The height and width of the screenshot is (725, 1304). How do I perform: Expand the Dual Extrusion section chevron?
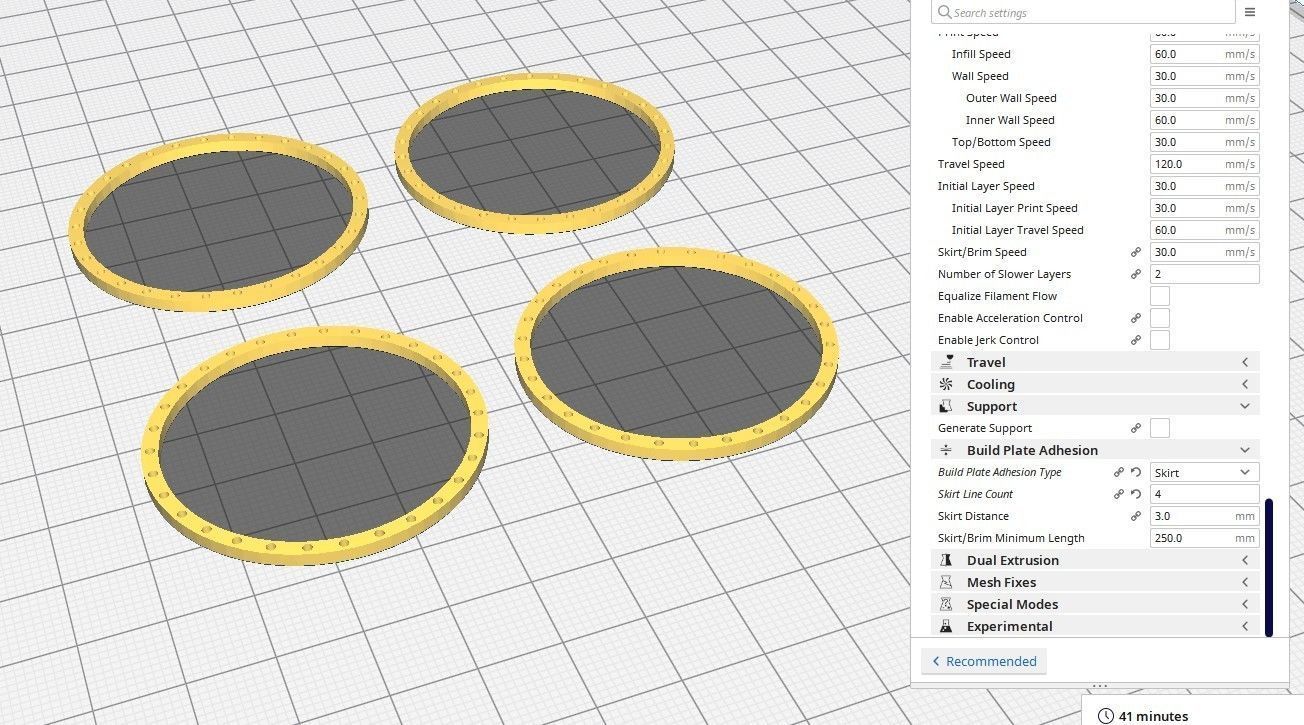(1245, 560)
